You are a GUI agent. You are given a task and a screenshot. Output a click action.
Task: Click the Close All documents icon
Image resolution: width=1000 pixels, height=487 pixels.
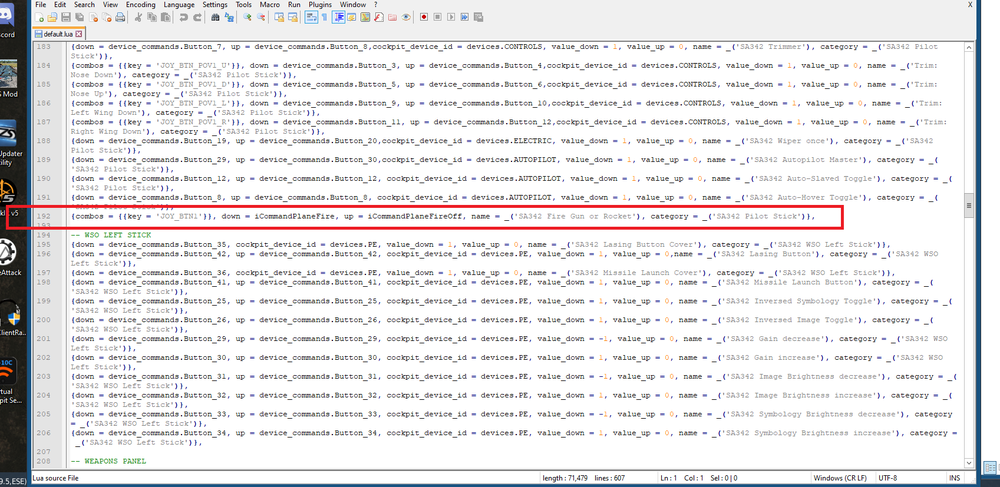pos(107,18)
